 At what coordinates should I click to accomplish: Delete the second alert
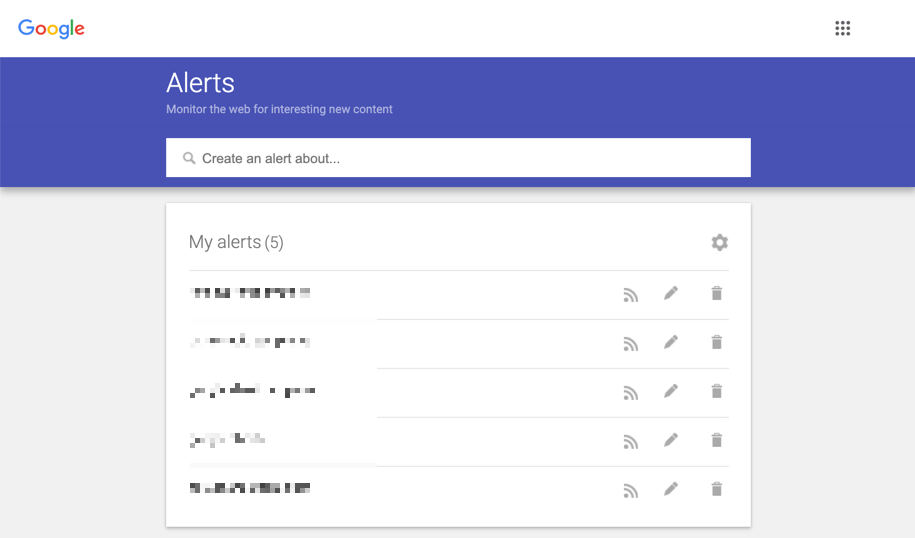[x=716, y=342]
